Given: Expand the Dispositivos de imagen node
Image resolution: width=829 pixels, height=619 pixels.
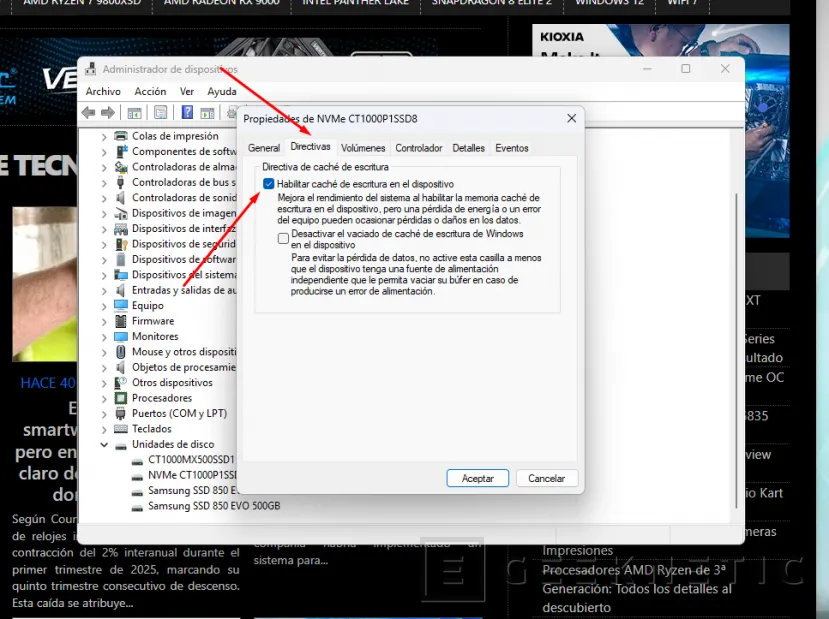Looking at the screenshot, I should pyautogui.click(x=104, y=214).
